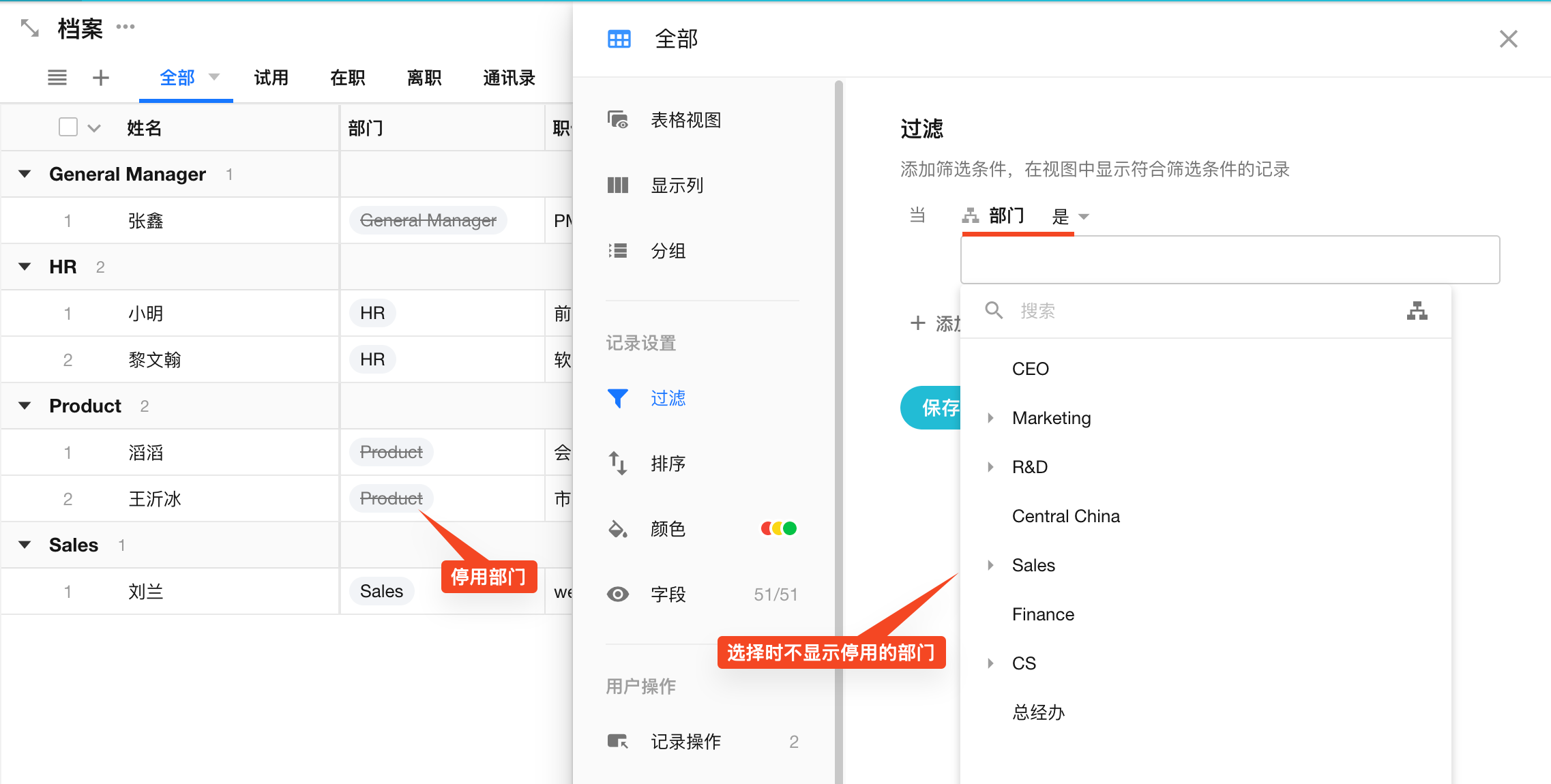Click the 显示列 columns icon
Viewport: 1551px width, 784px height.
[x=618, y=185]
